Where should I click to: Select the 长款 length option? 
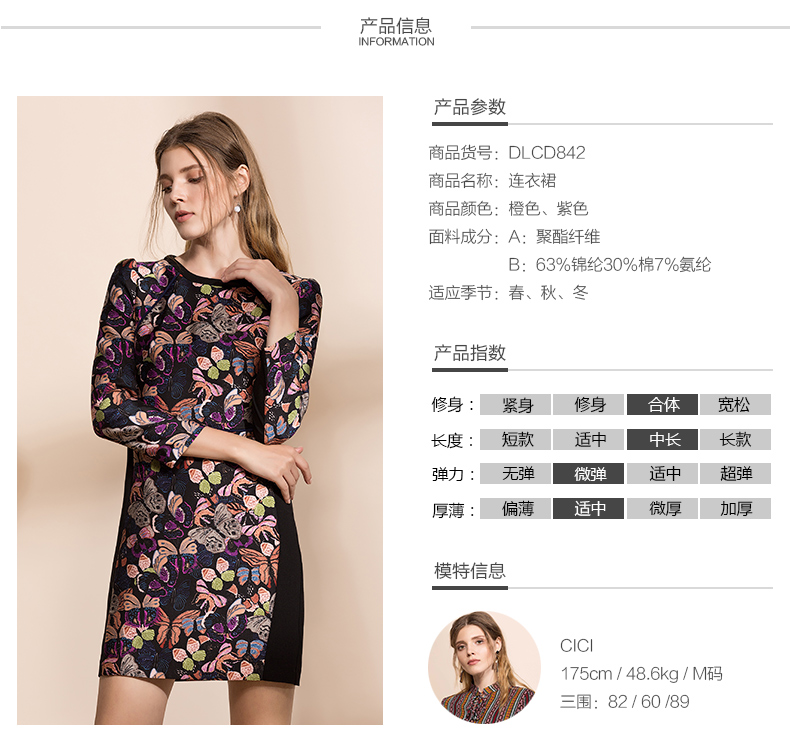(x=735, y=439)
